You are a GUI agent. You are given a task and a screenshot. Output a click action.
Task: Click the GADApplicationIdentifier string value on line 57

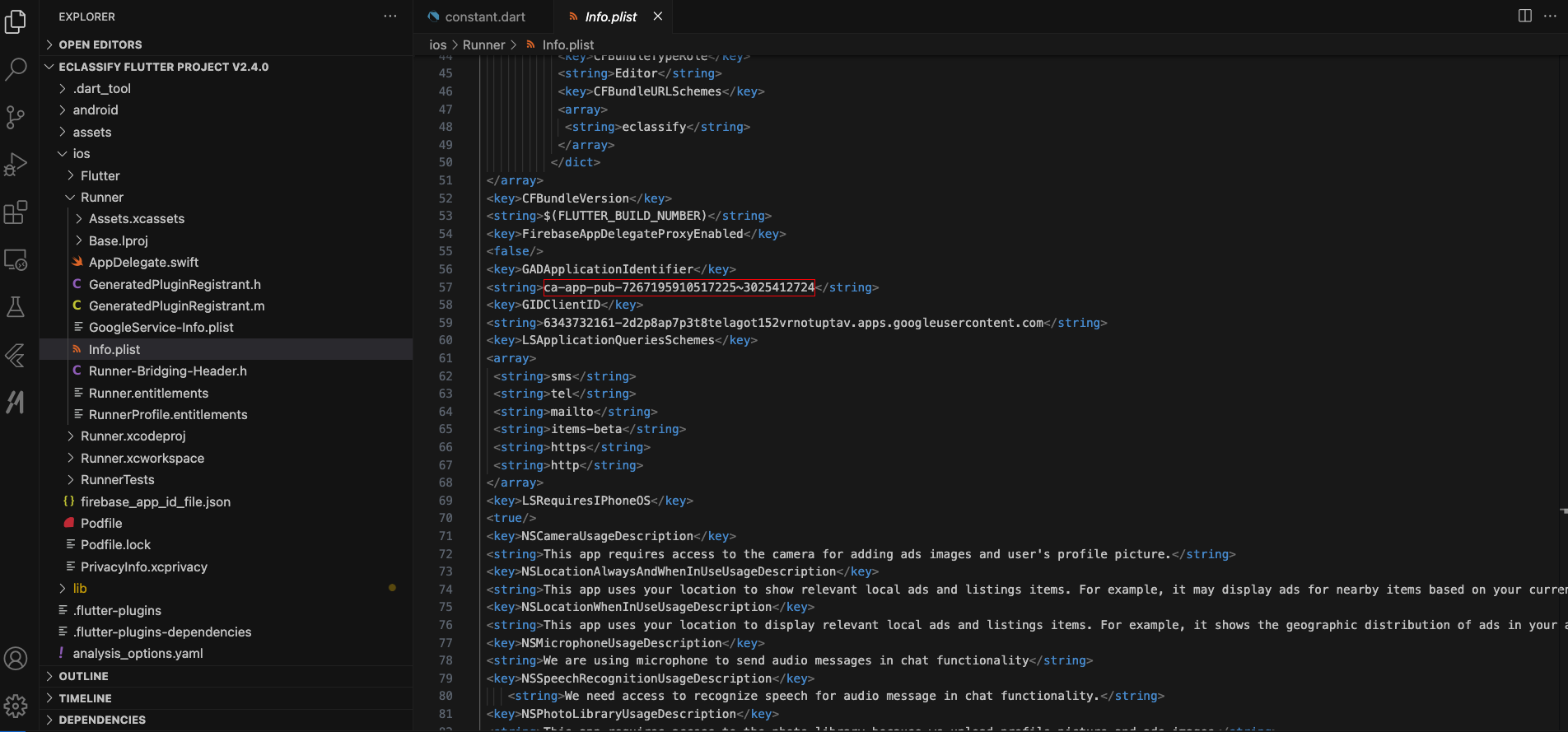pos(679,287)
